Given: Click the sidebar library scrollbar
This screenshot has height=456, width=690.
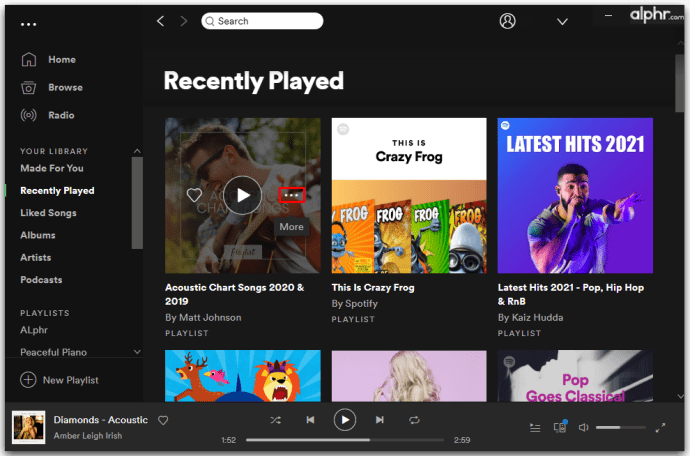Looking at the screenshot, I should point(137,203).
